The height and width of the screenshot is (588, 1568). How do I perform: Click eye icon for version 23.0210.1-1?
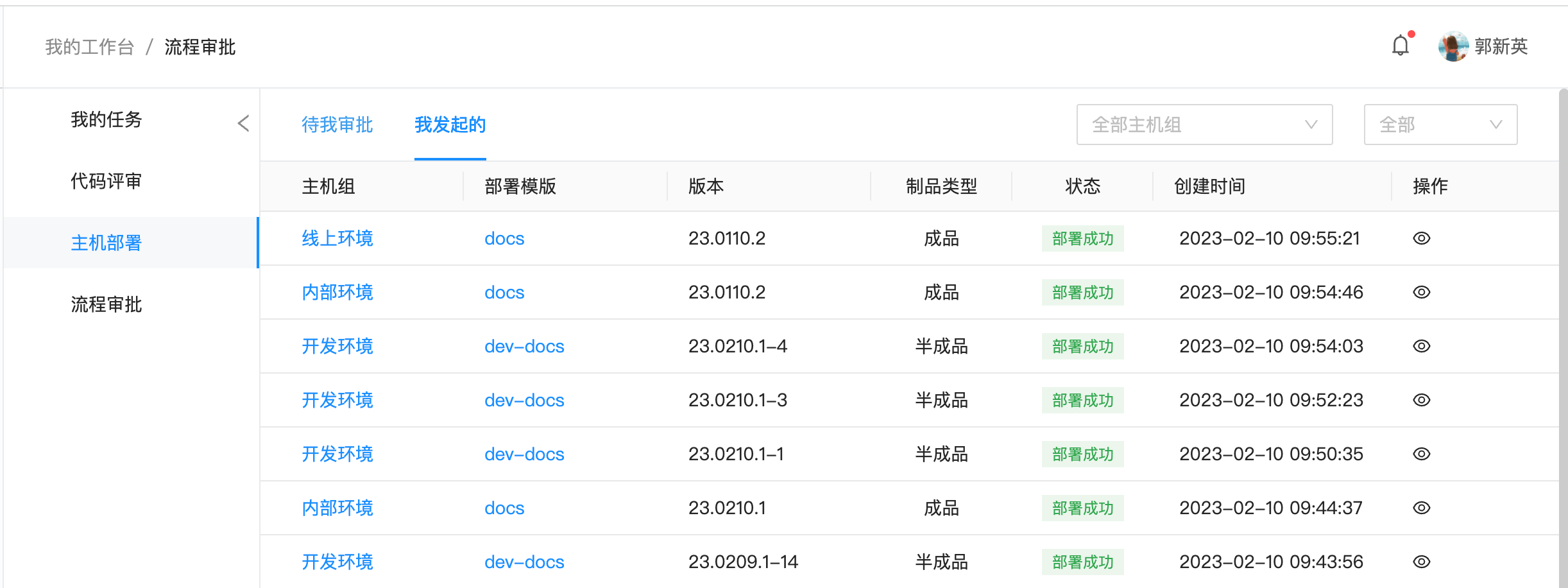(x=1421, y=454)
